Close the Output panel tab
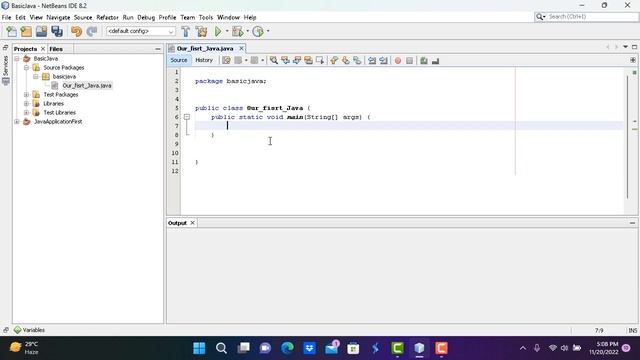Viewport: 640px width, 360px height. tap(192, 223)
